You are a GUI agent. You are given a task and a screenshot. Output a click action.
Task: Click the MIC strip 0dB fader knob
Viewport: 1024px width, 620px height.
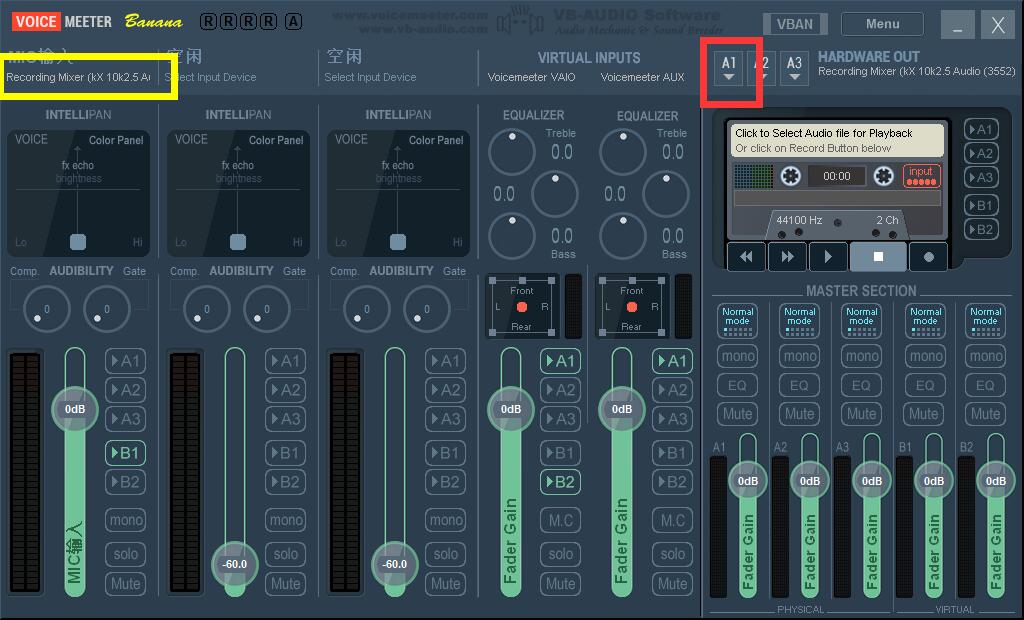point(74,409)
